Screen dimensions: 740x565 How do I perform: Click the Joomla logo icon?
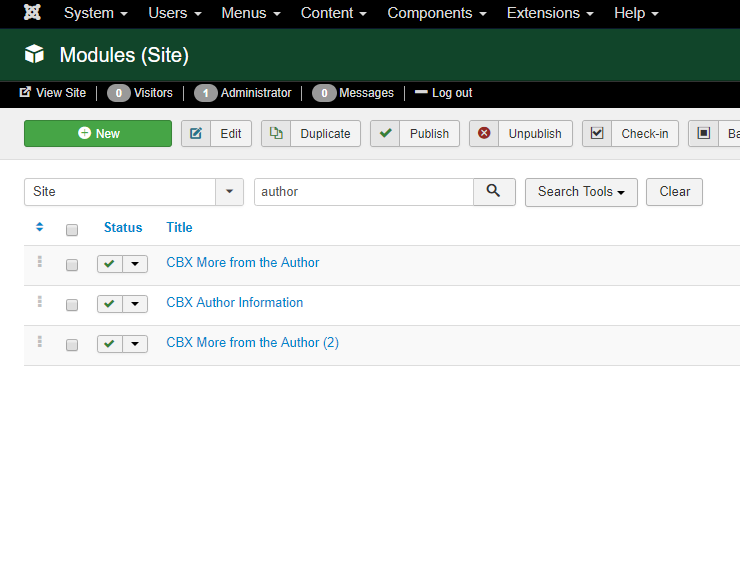click(32, 12)
